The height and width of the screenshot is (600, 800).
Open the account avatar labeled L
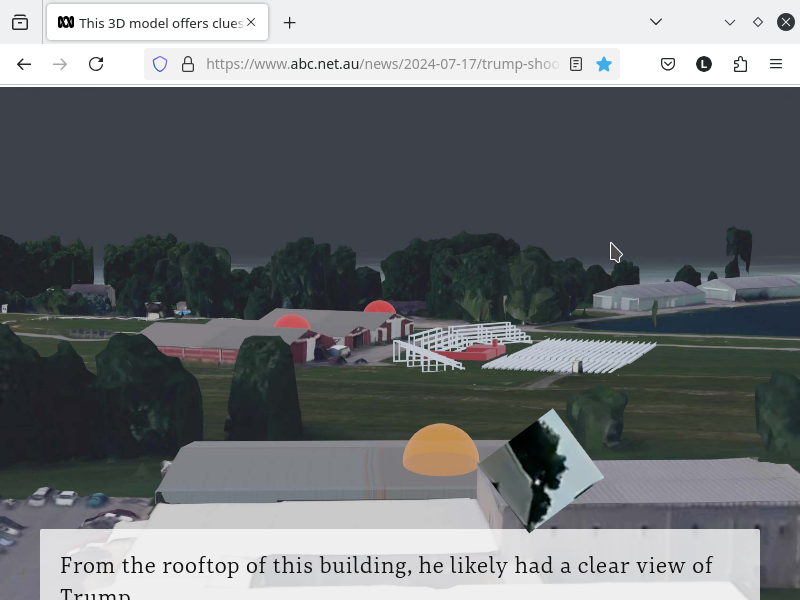[x=704, y=64]
